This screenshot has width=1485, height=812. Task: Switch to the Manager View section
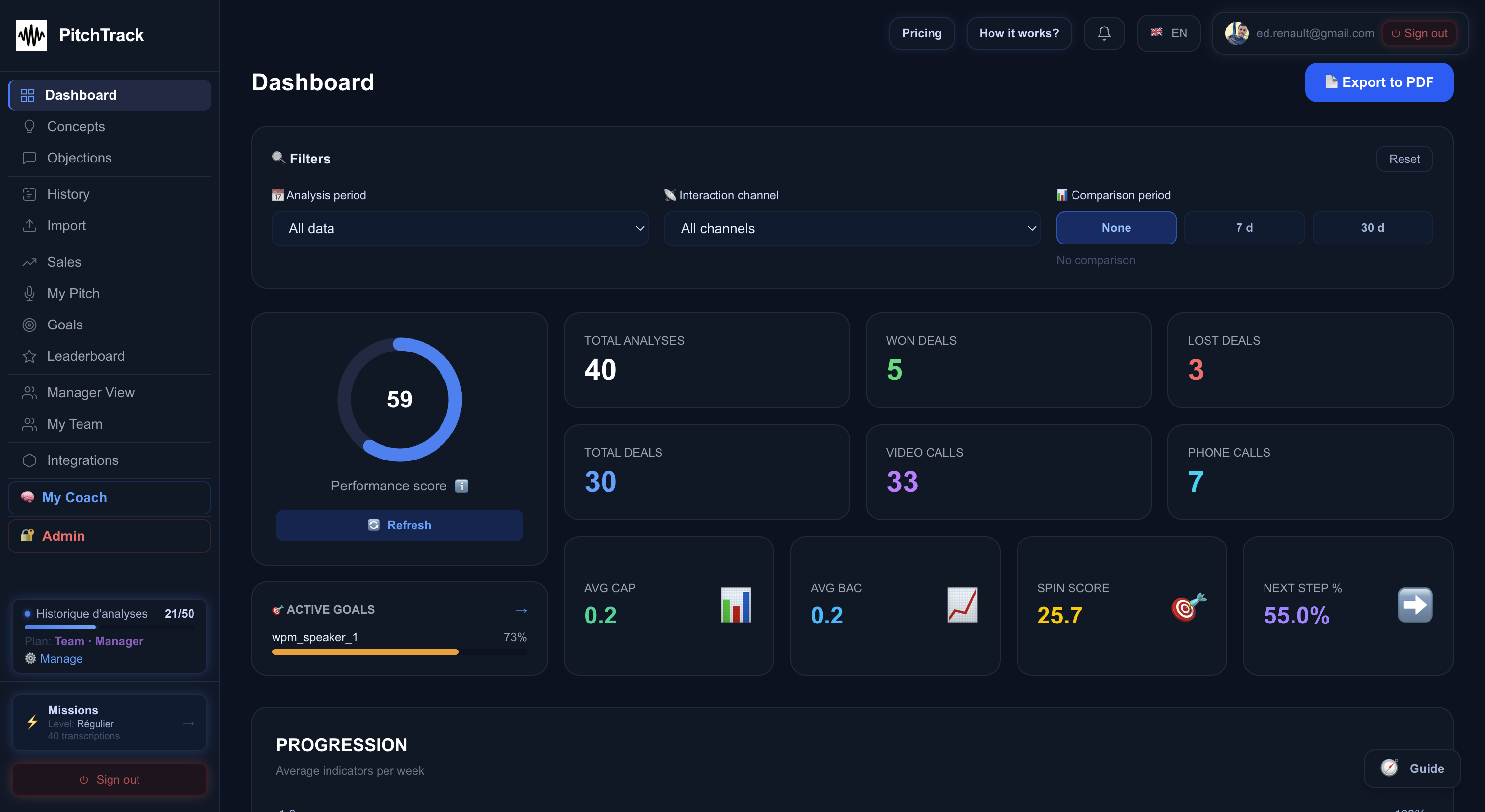tap(89, 392)
